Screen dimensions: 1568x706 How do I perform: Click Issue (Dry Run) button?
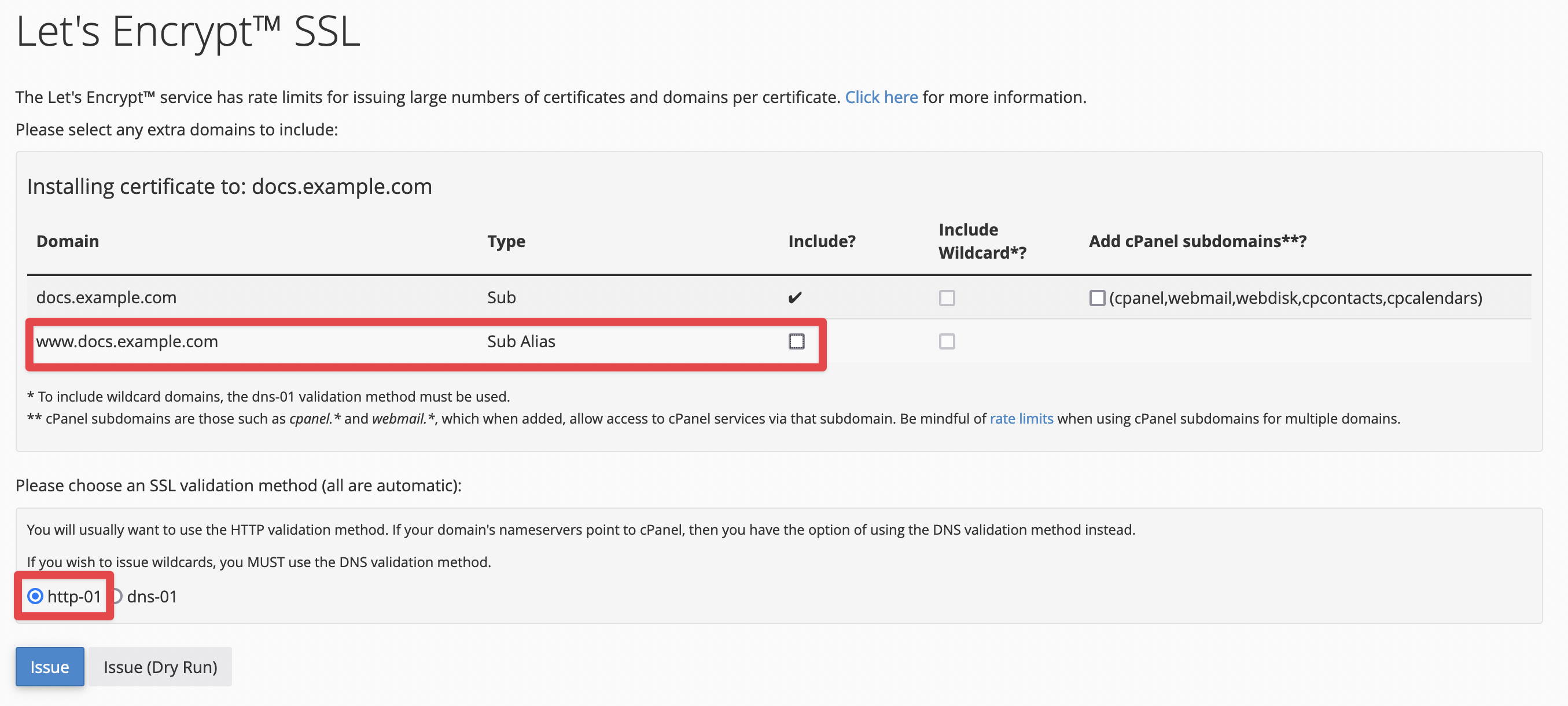tap(160, 667)
